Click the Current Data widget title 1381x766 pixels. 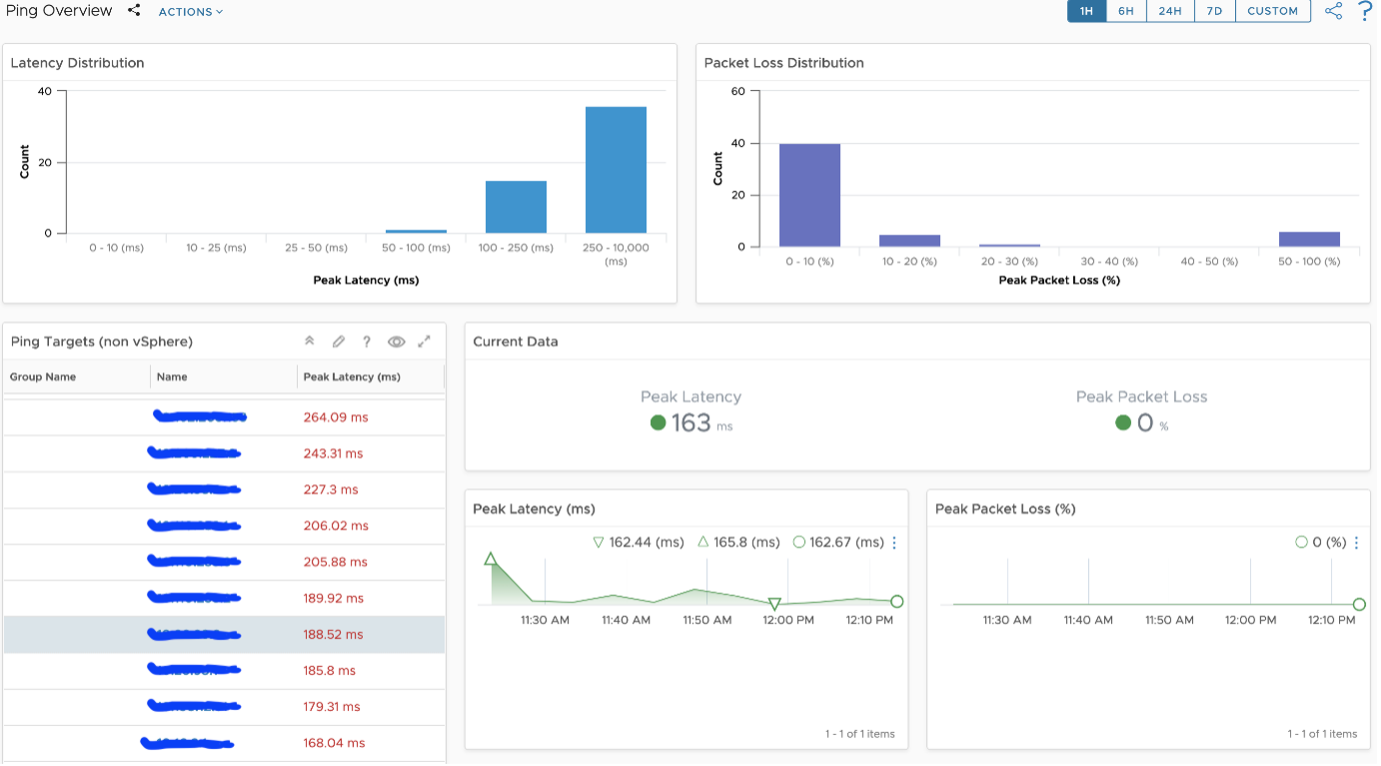click(x=515, y=341)
